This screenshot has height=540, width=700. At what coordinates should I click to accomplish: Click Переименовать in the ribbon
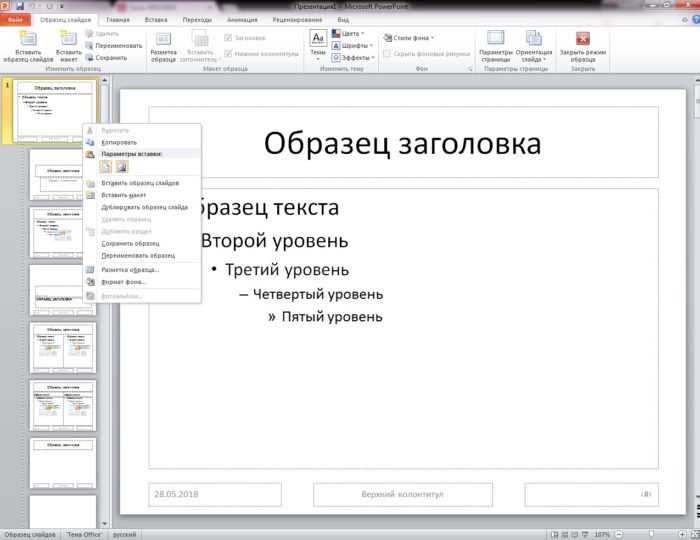(114, 46)
